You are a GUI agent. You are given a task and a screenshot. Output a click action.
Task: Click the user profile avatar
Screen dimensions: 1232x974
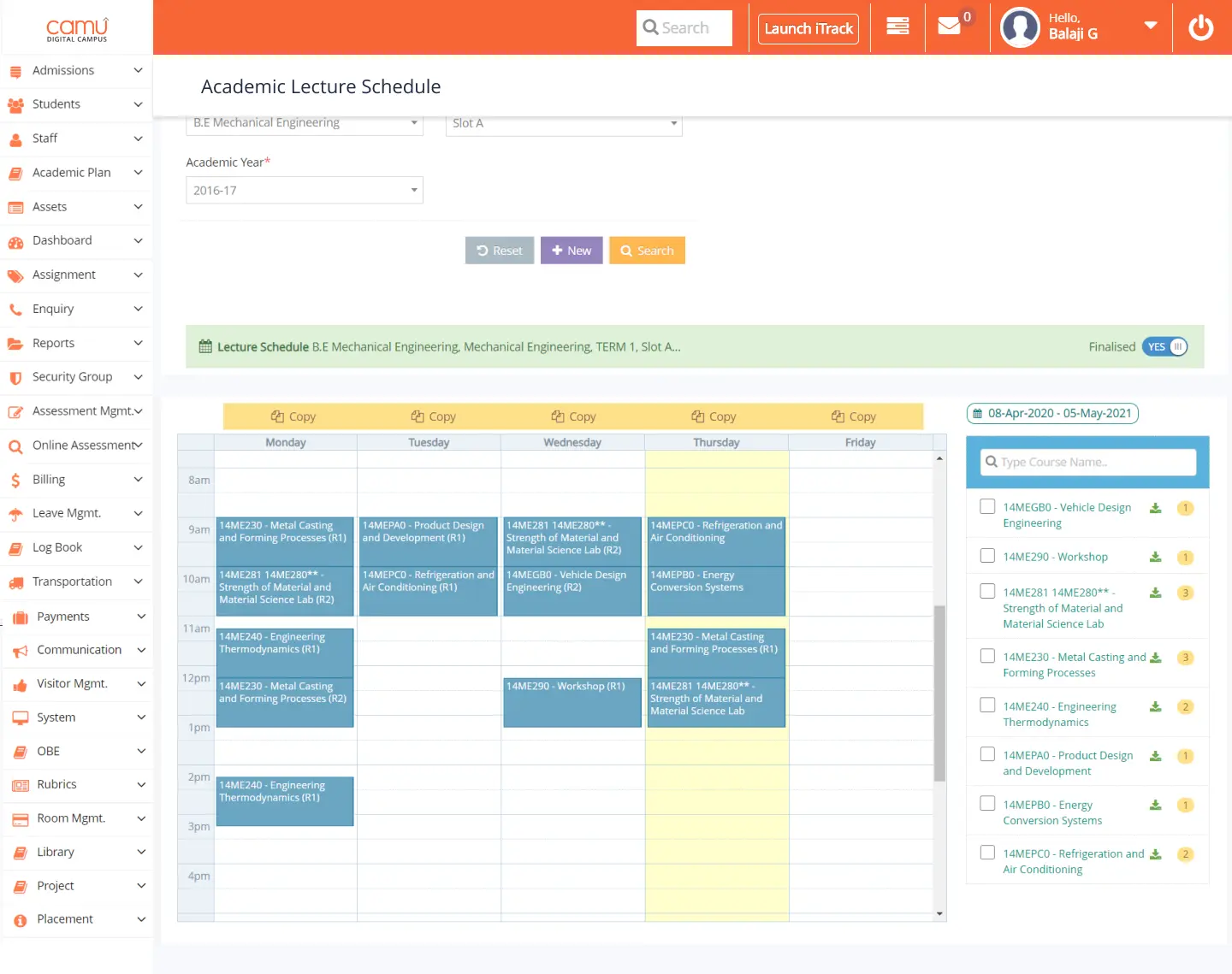coord(1020,27)
